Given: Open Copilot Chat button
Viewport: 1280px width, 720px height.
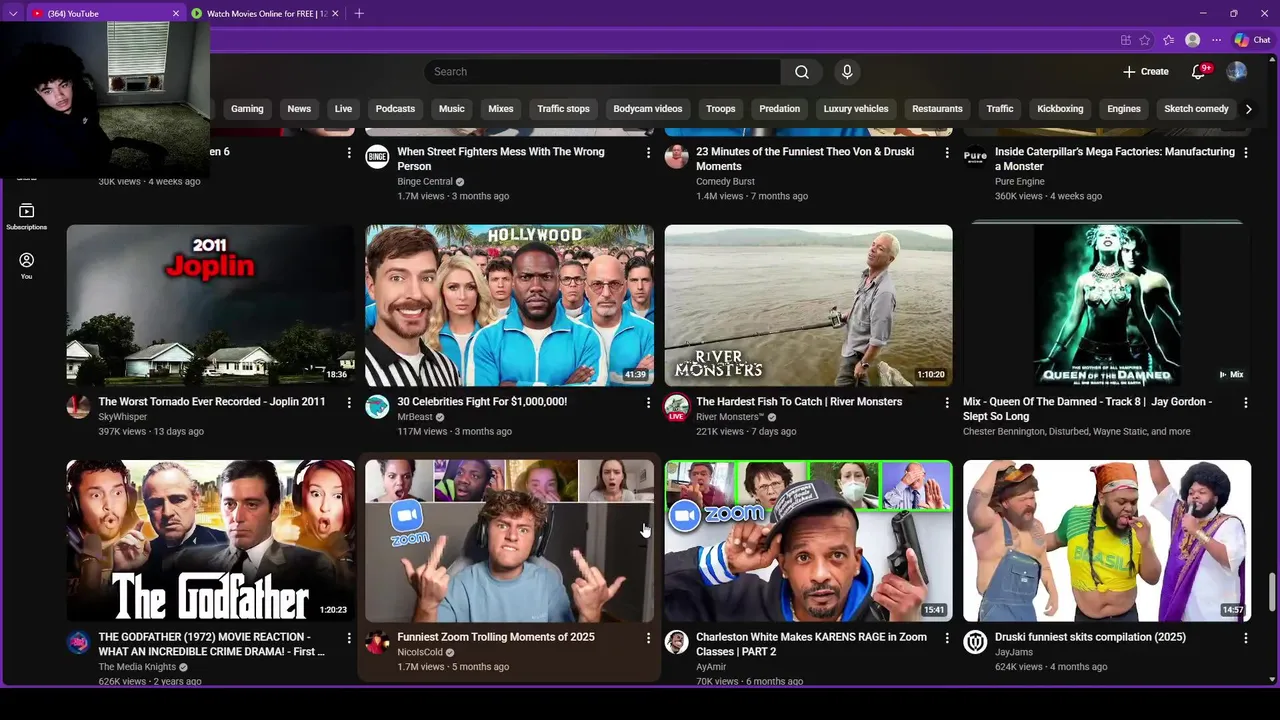Looking at the screenshot, I should [1252, 40].
